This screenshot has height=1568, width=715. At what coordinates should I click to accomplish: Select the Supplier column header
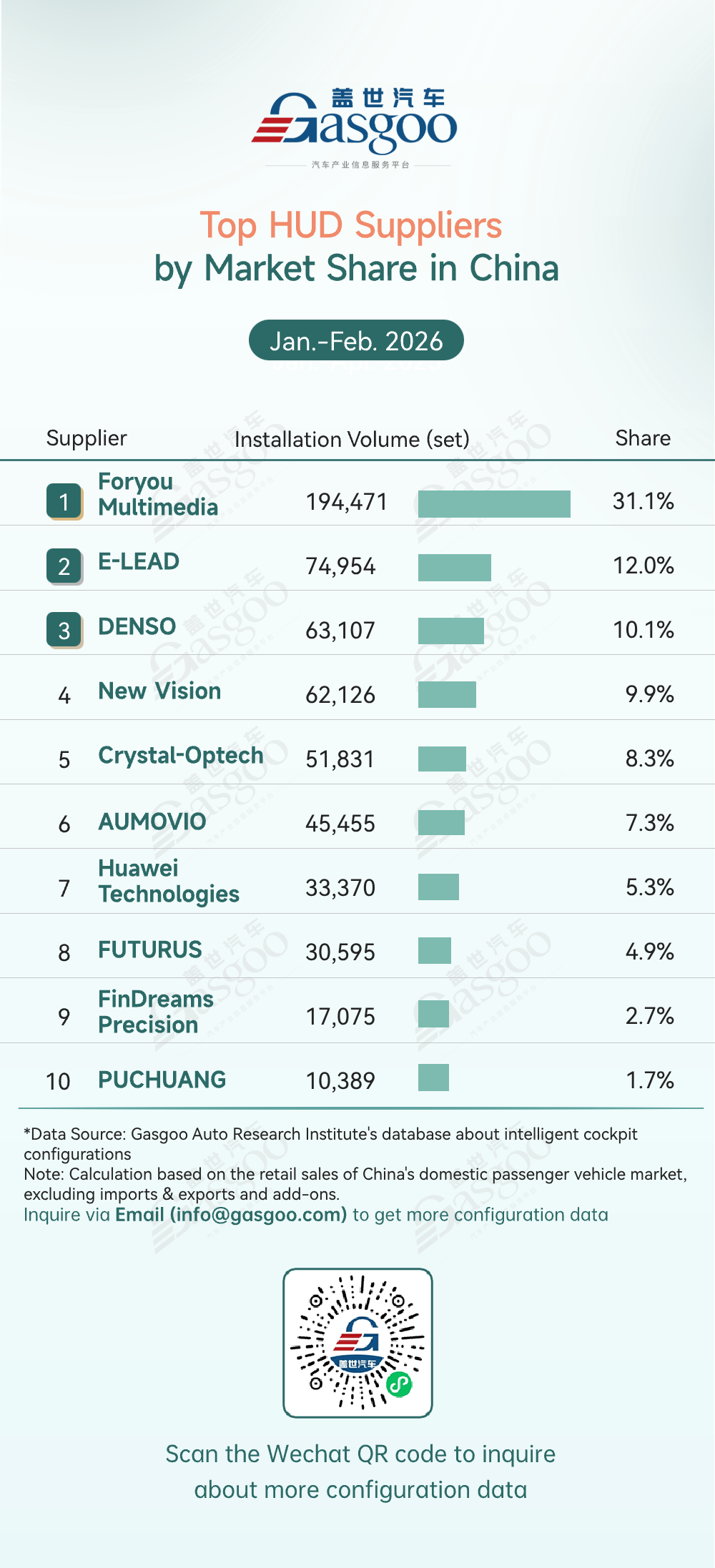[x=87, y=438]
